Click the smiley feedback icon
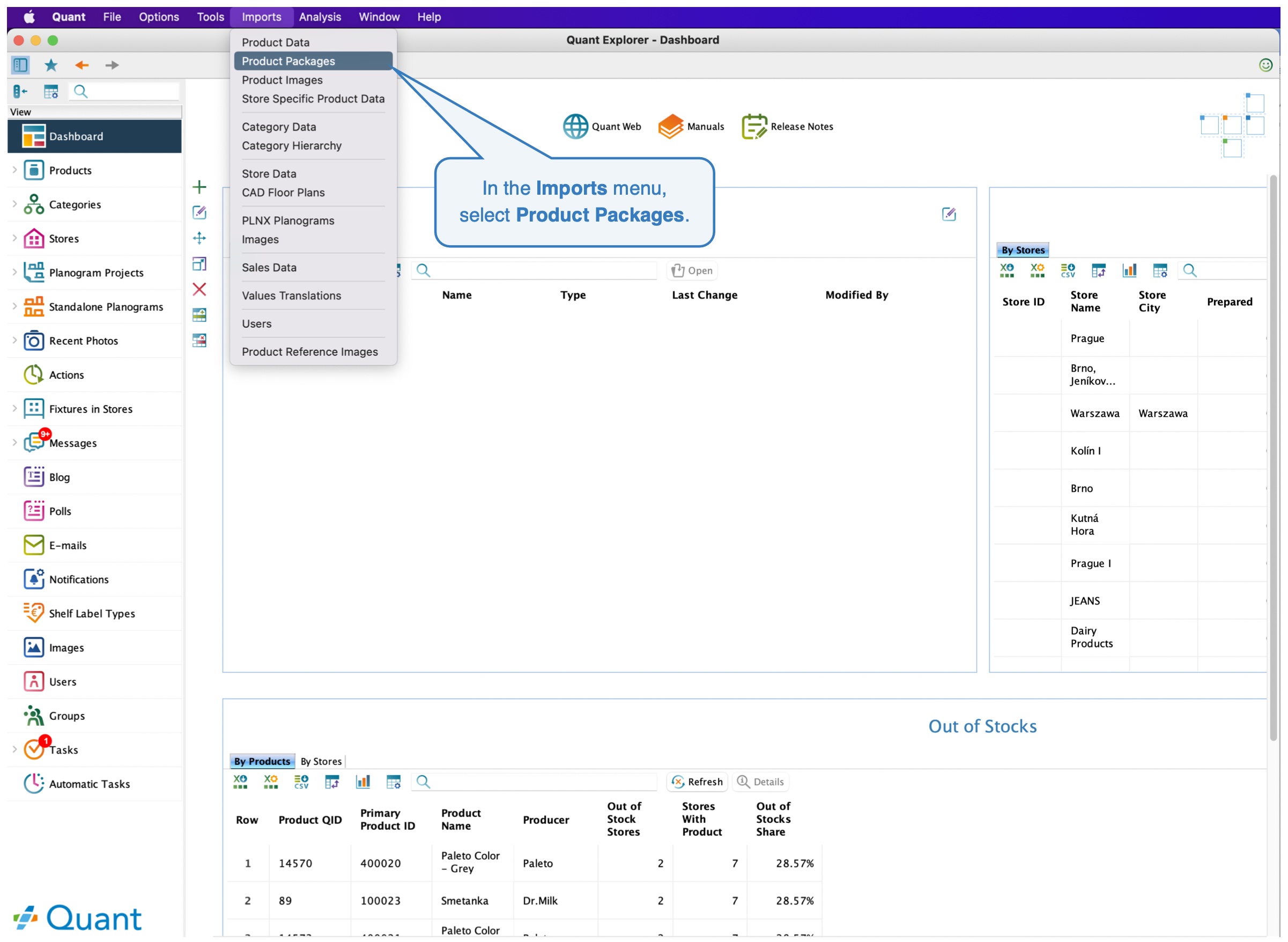 1265,65
